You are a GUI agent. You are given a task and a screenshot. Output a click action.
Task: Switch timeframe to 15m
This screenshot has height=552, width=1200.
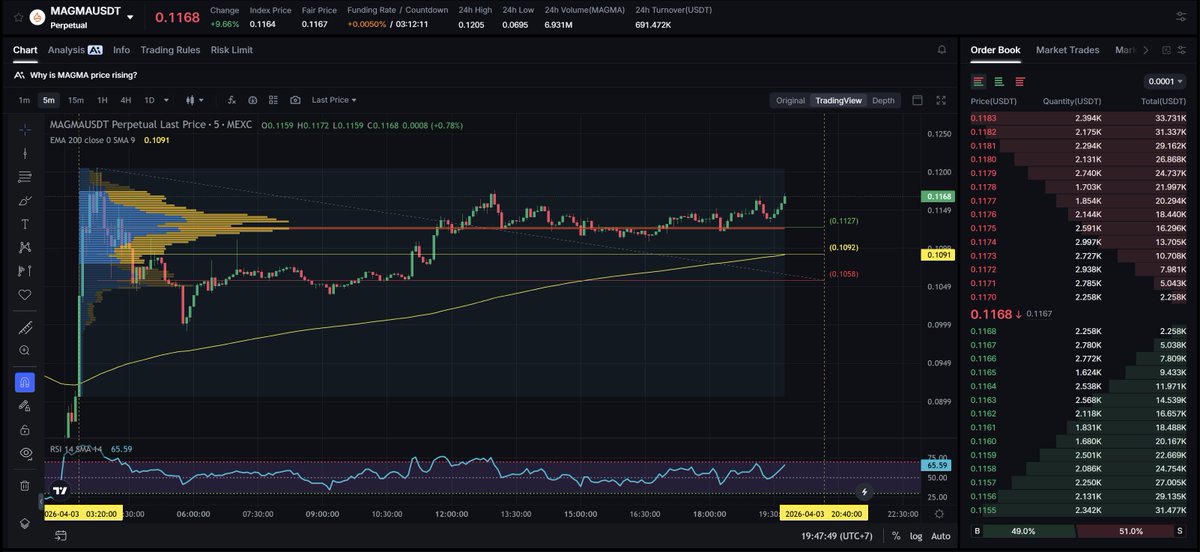[76, 100]
